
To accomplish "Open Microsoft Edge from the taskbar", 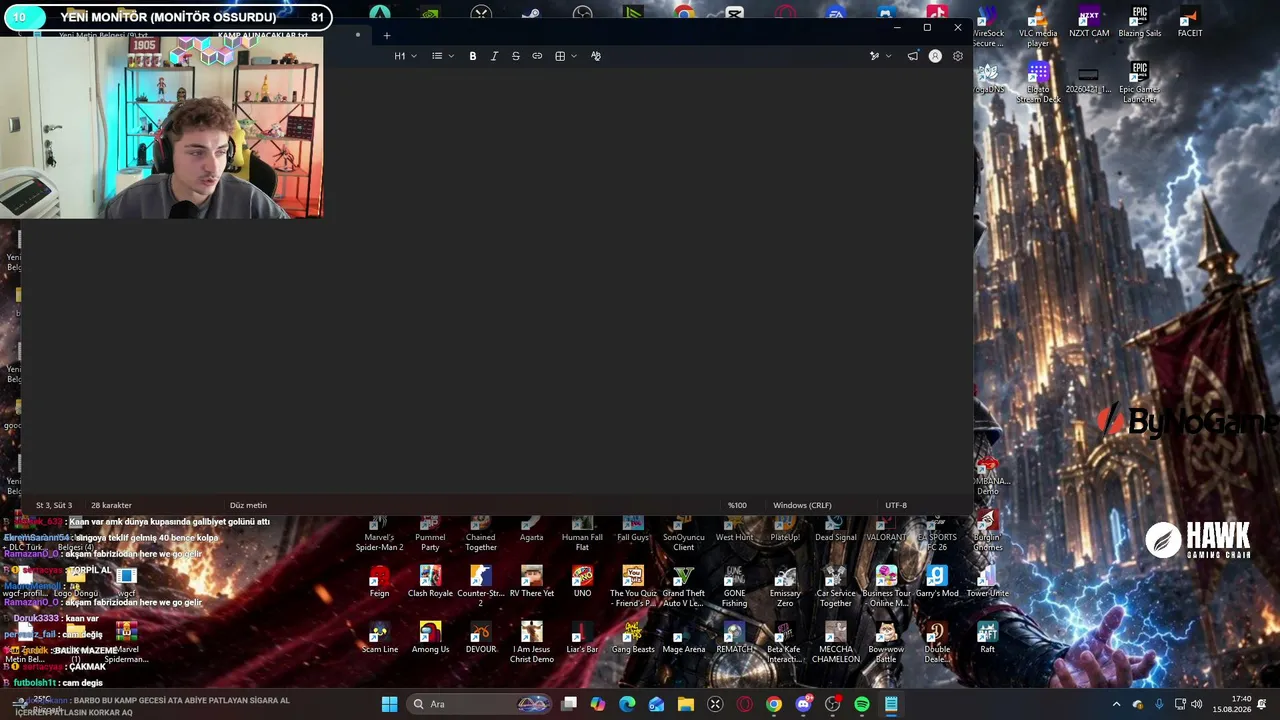I will [x=627, y=704].
